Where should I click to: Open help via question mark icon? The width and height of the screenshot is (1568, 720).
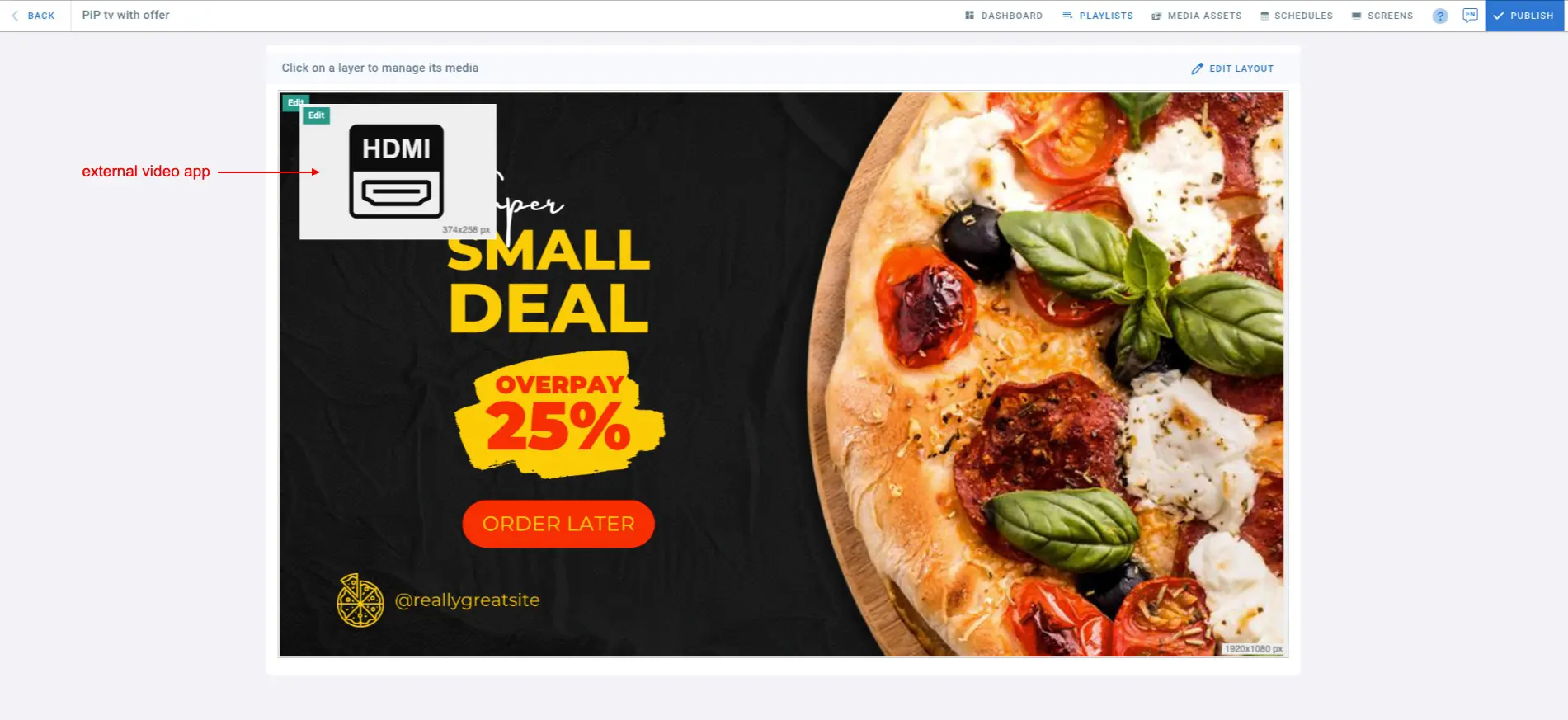(x=1440, y=16)
